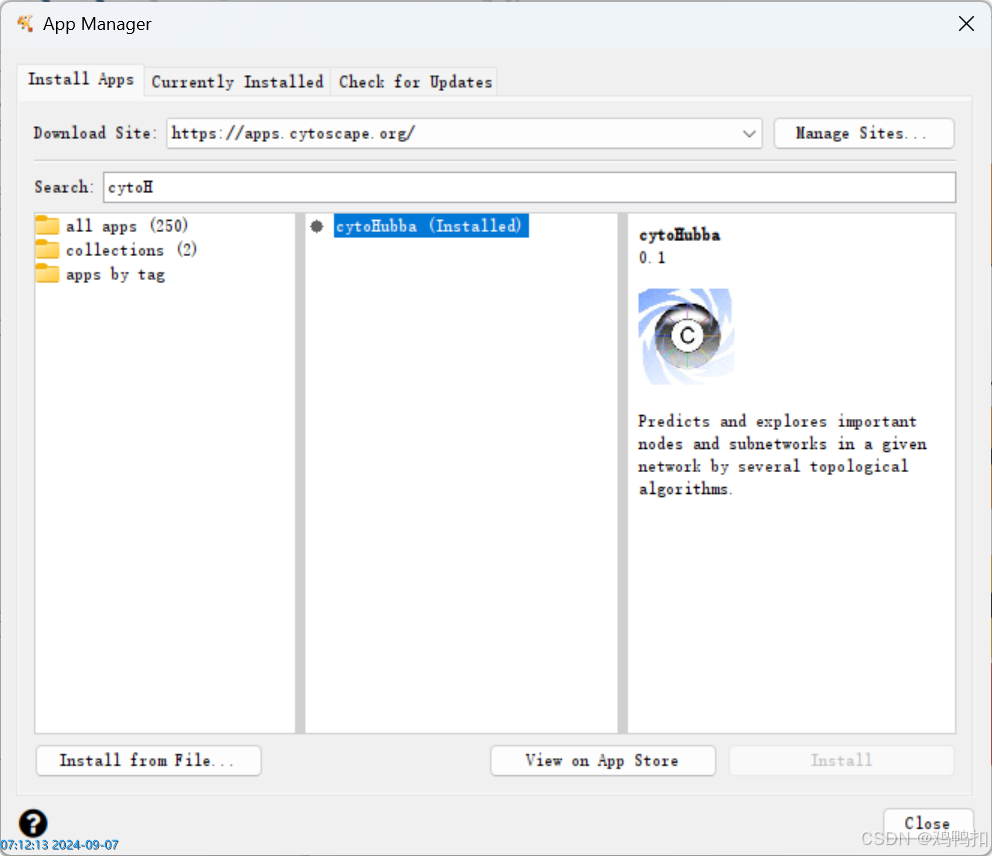This screenshot has width=992, height=856.
Task: Open the Check for Updates tab
Action: click(x=415, y=82)
